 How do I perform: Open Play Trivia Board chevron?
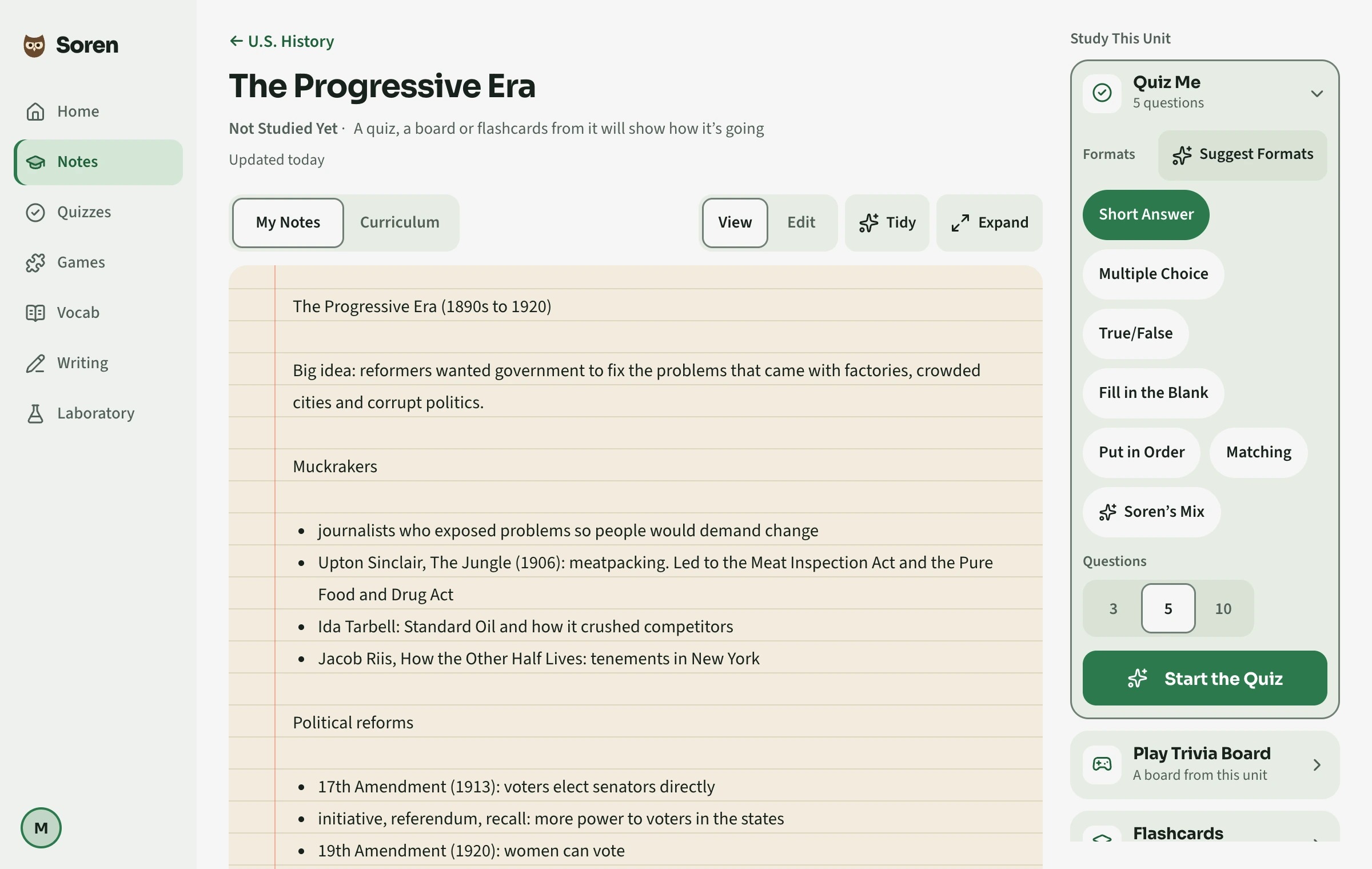click(1317, 765)
